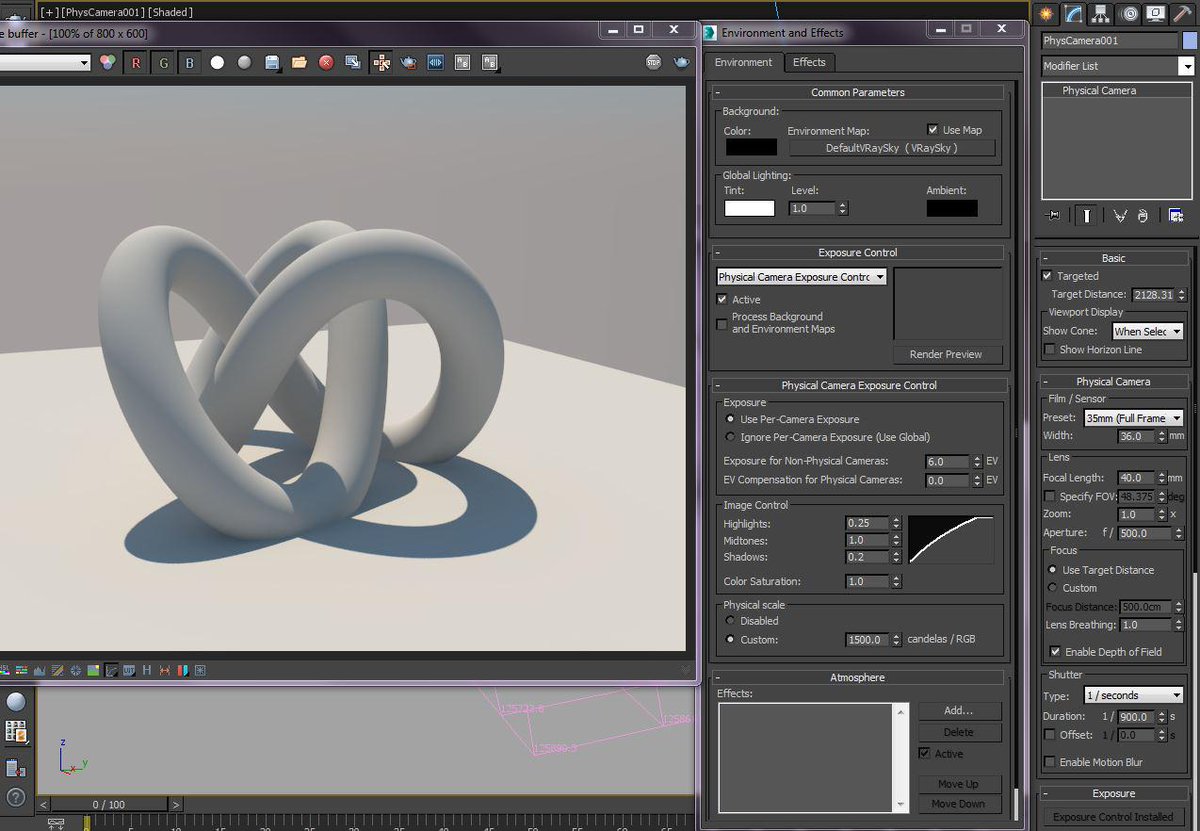
Task: Save the rendered image with floppy icon
Action: 272,63
